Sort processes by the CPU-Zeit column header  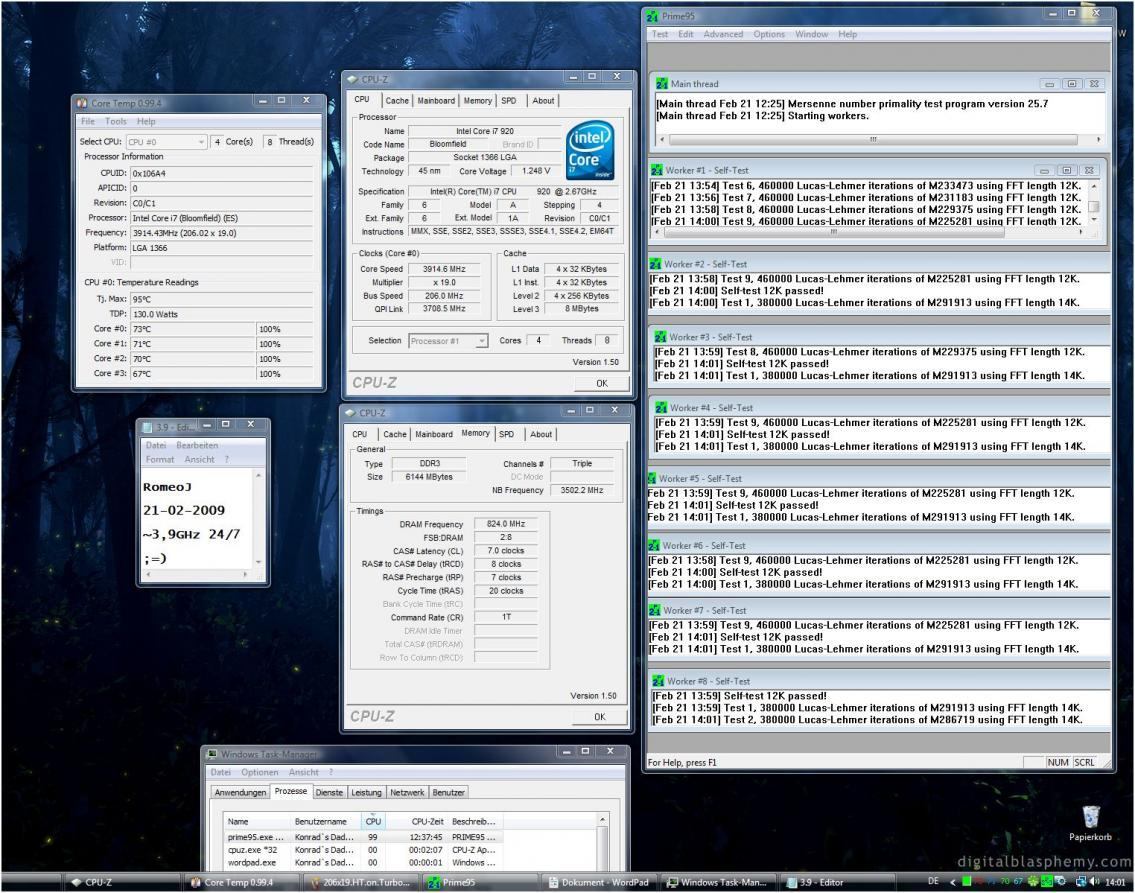pyautogui.click(x=417, y=821)
